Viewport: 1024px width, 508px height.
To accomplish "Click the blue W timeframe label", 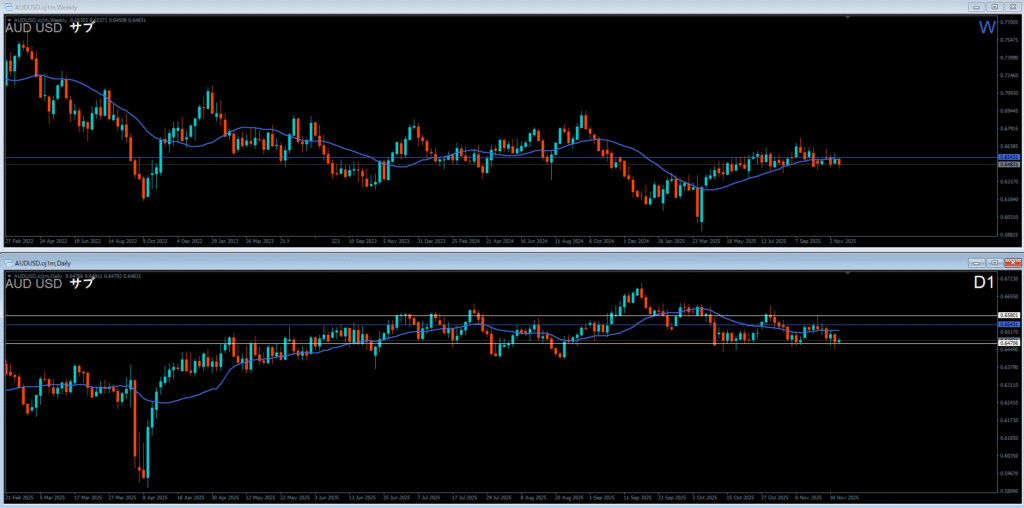I will point(986,28).
